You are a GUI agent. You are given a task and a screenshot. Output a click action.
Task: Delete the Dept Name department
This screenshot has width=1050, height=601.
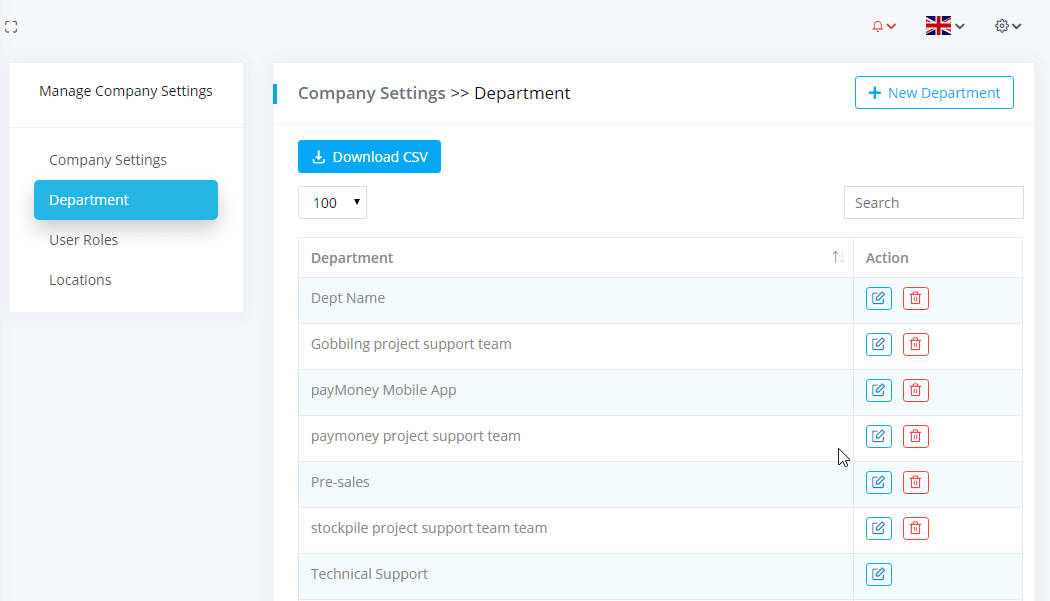(x=916, y=299)
